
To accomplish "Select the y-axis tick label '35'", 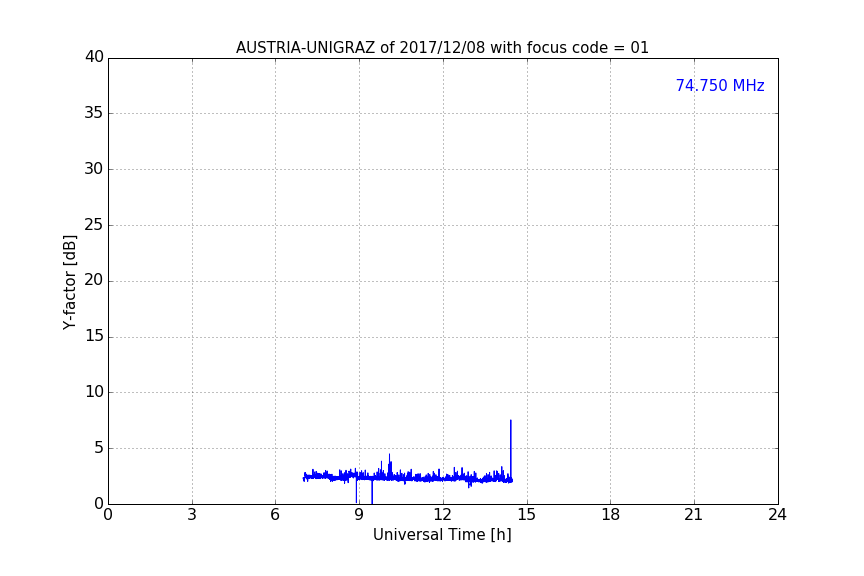I will pyautogui.click(x=94, y=113).
